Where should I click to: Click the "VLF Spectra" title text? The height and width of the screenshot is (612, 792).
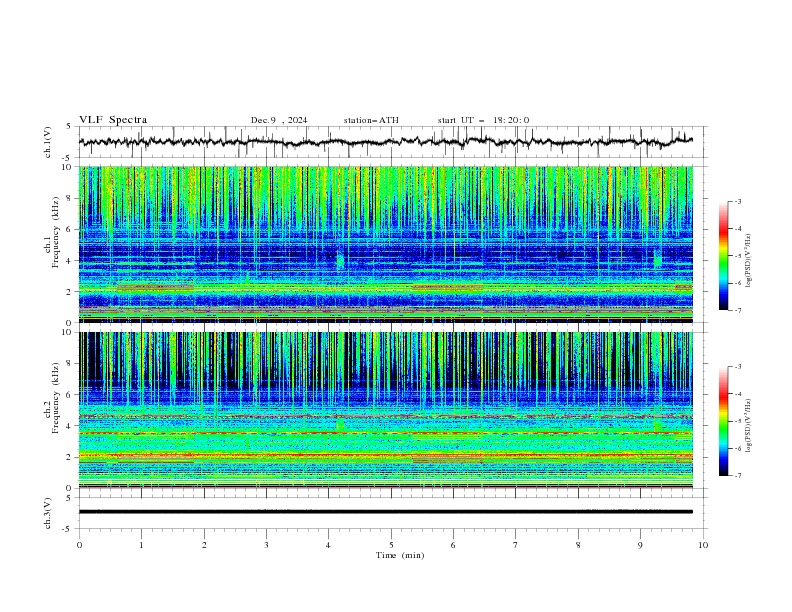pyautogui.click(x=113, y=120)
